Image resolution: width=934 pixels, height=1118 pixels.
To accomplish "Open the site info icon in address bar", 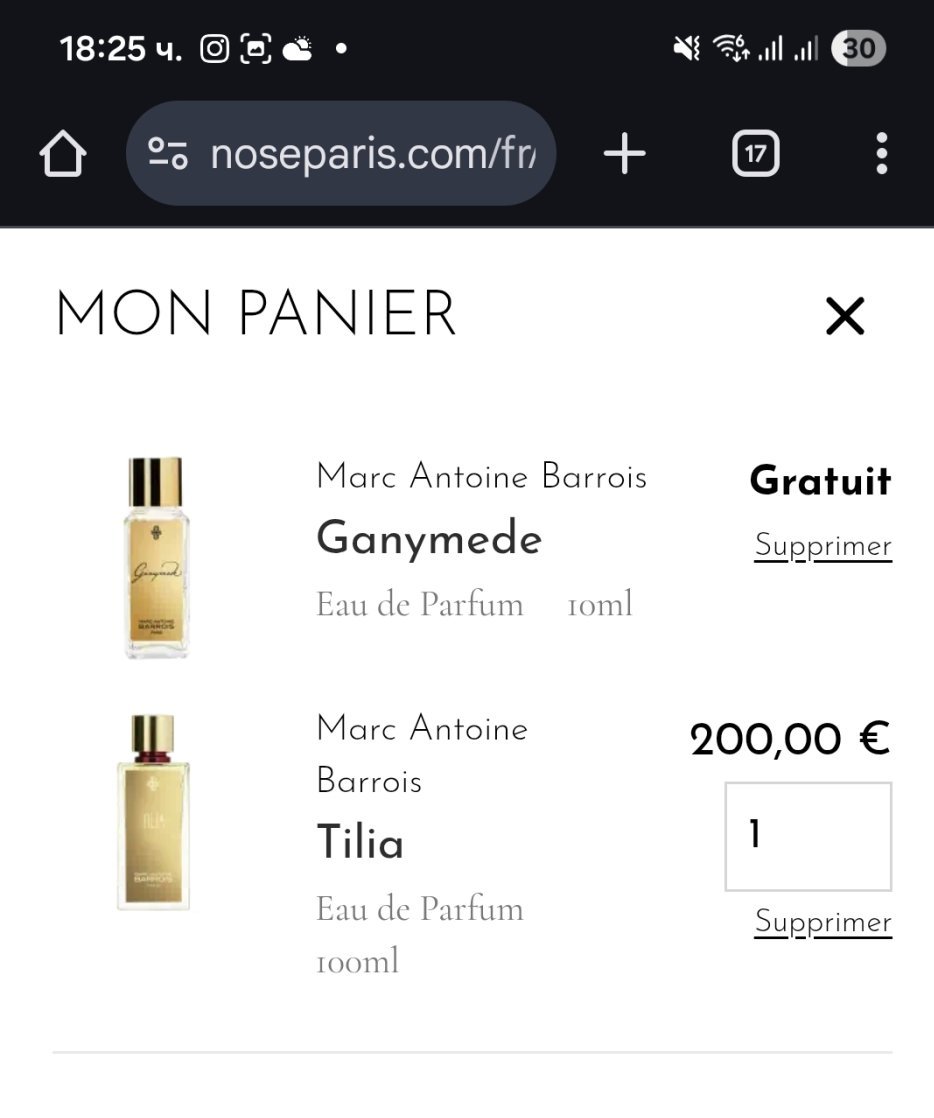I will [167, 154].
